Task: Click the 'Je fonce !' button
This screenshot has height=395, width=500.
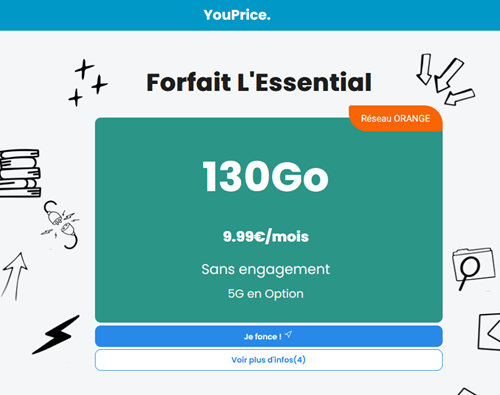Action: tap(269, 336)
